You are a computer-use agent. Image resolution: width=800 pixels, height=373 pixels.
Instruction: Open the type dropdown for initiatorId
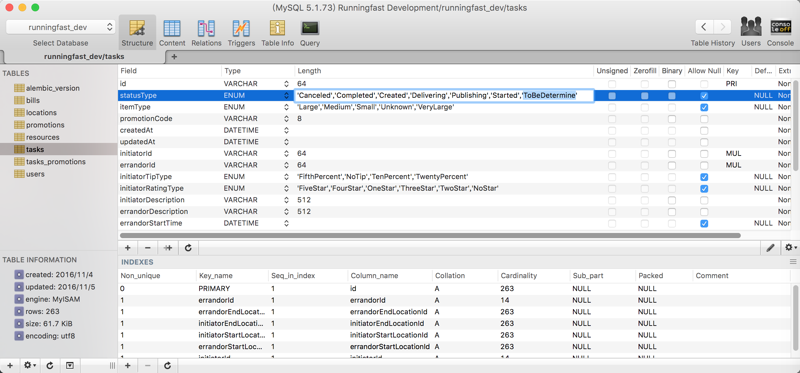point(286,154)
